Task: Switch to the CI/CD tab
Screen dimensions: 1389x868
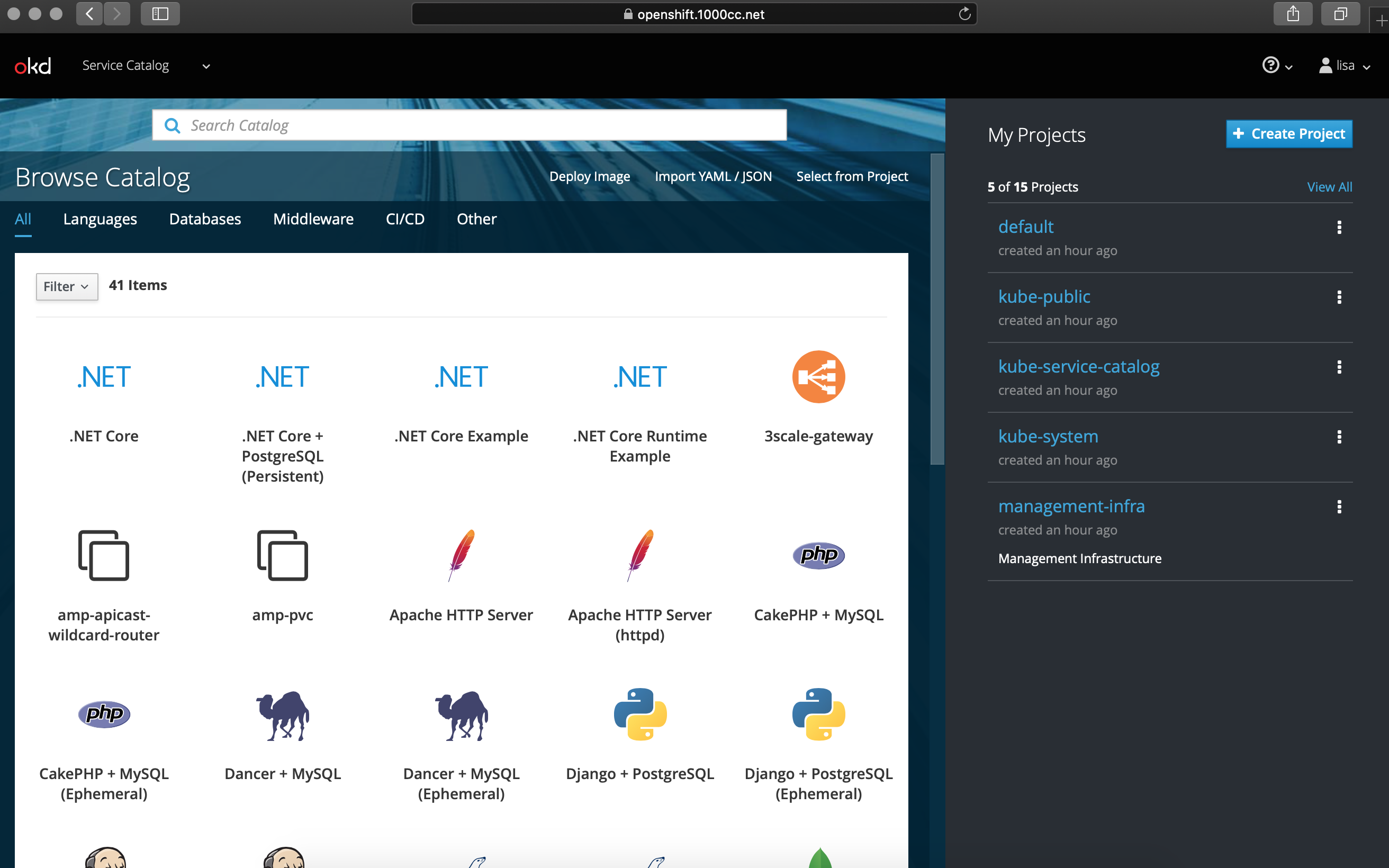Action: (x=405, y=219)
